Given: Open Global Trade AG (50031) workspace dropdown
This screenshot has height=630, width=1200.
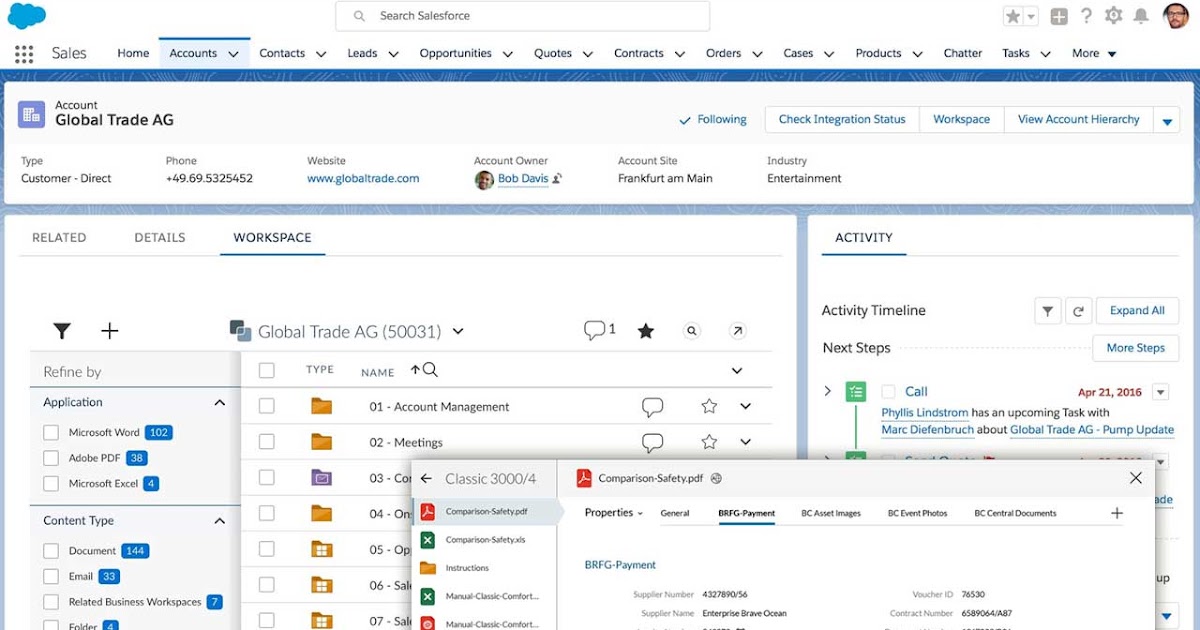Looking at the screenshot, I should 458,331.
